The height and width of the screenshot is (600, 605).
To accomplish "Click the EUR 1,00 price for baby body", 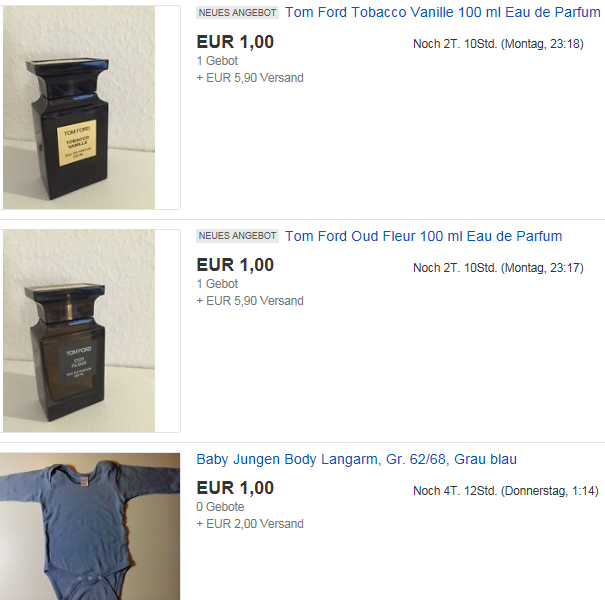I will [x=235, y=488].
